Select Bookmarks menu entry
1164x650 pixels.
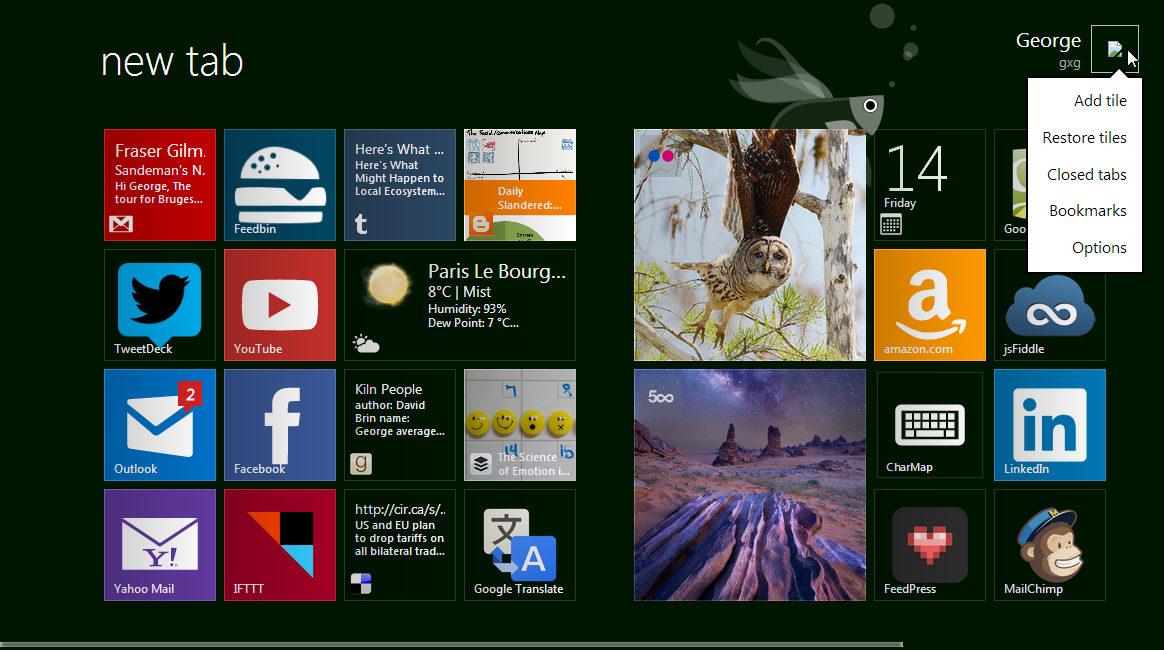(x=1088, y=211)
